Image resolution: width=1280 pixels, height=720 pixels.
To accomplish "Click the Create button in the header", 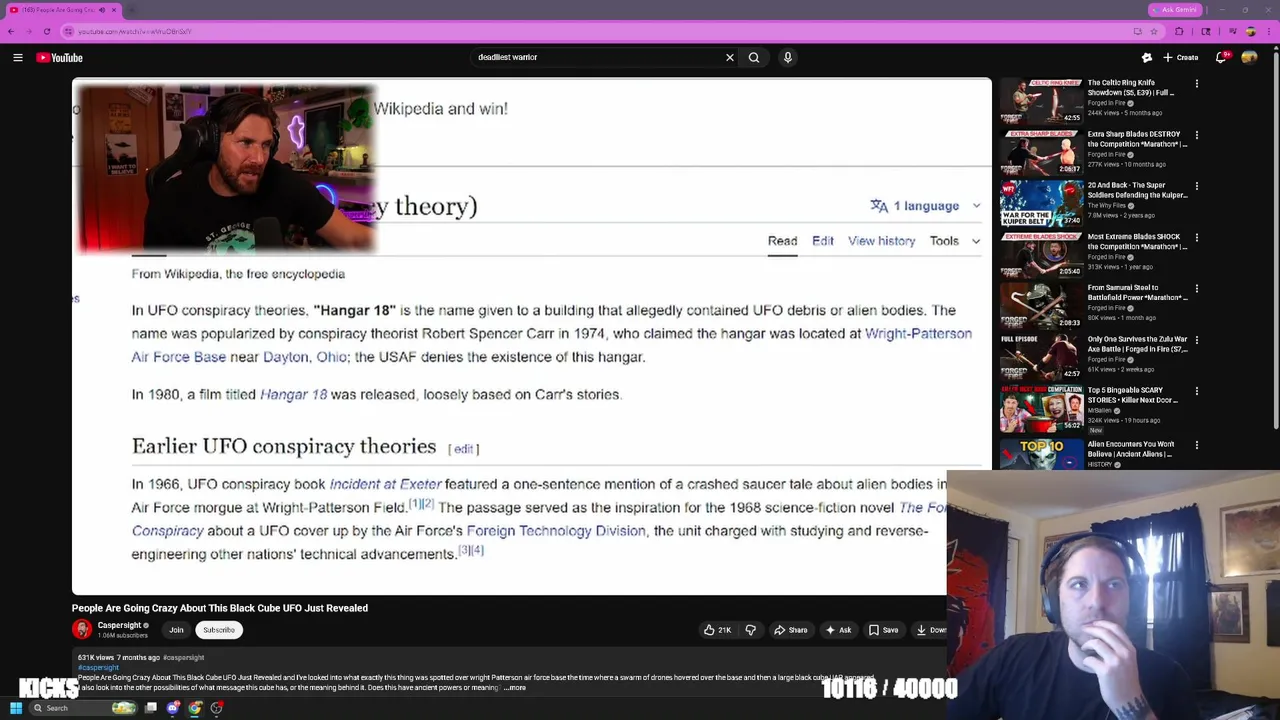I will tap(1181, 58).
